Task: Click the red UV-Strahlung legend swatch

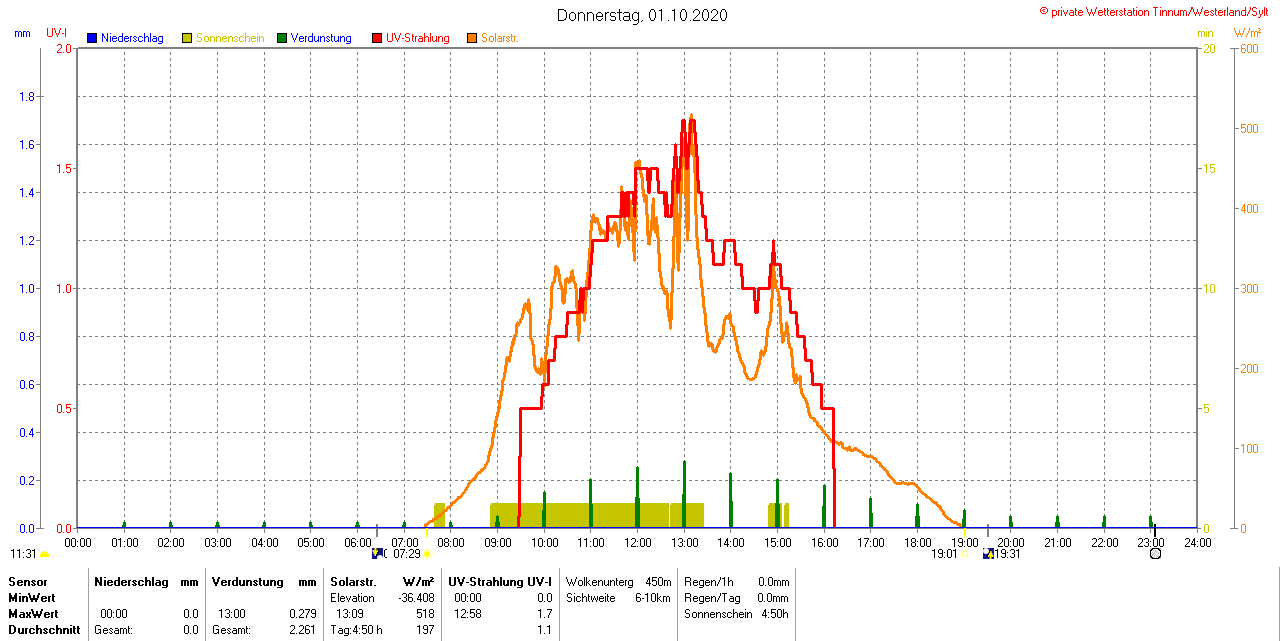Action: point(377,38)
